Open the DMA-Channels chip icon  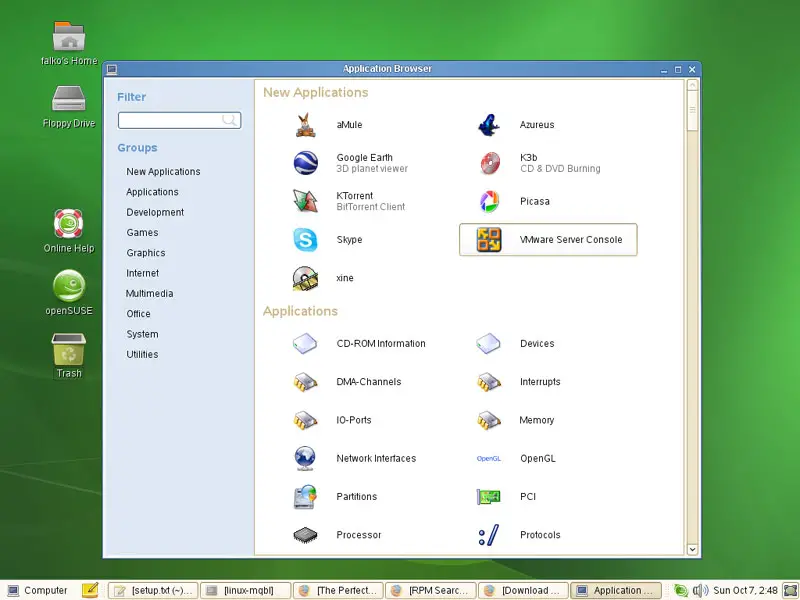coord(305,382)
